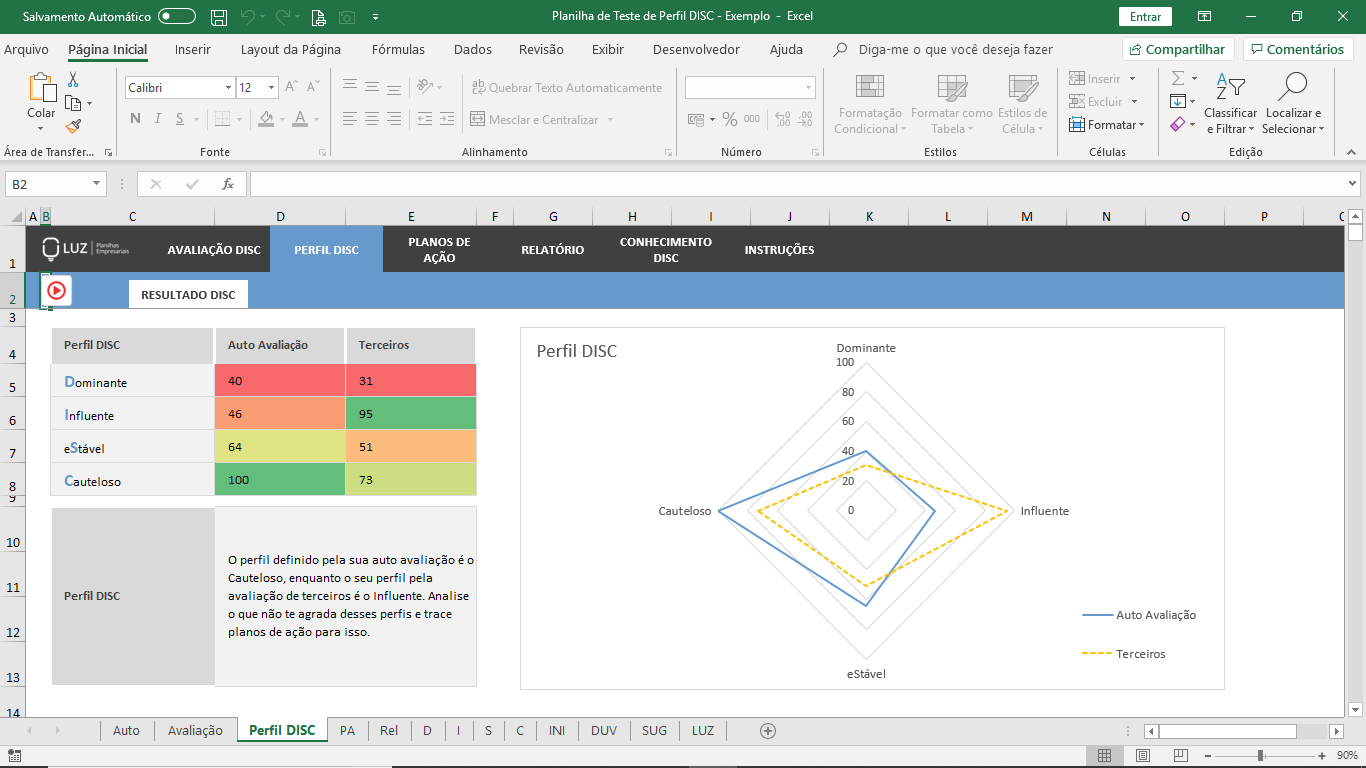1366x768 pixels.
Task: Click the Cut scissors icon
Action: pyautogui.click(x=72, y=80)
